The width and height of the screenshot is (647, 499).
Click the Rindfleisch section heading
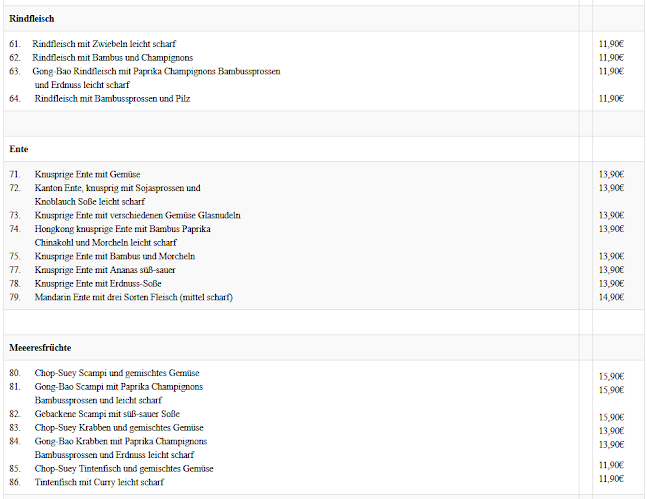coord(32,19)
